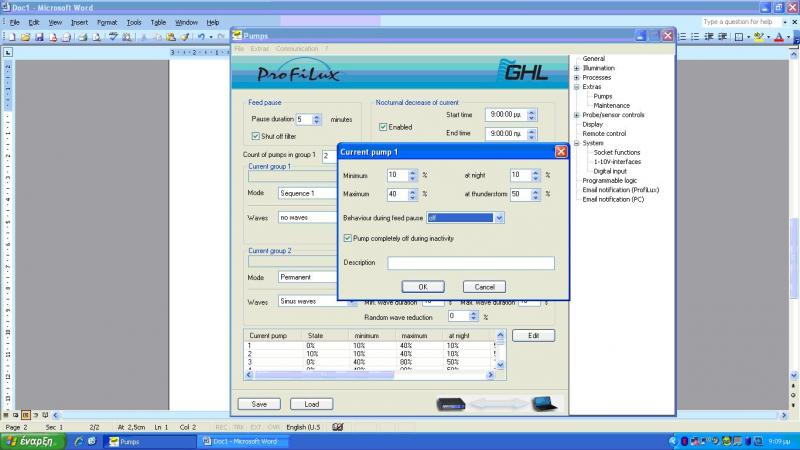Increase Maximum percent with up spinner
This screenshot has height=450, width=800.
[413, 191]
